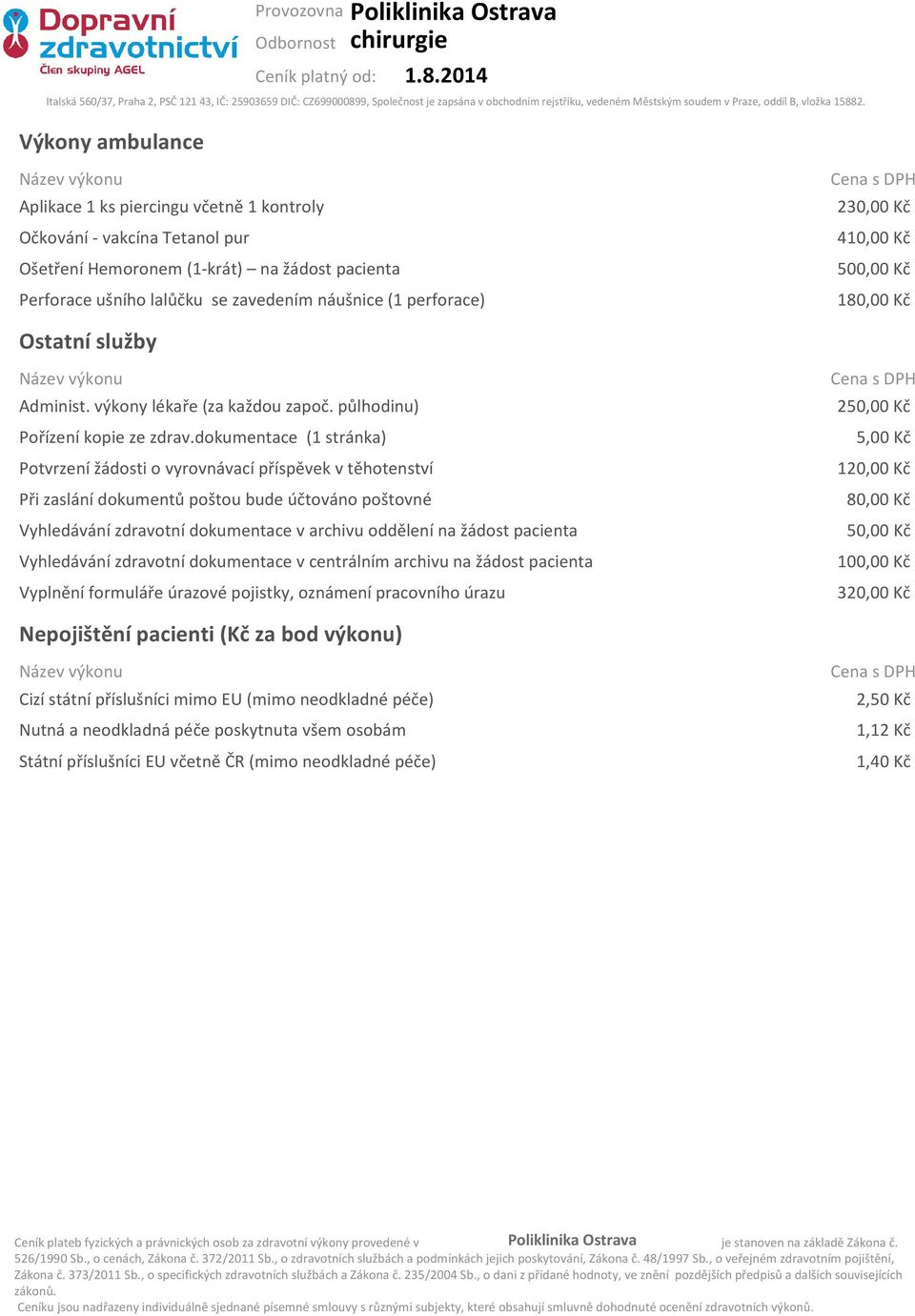Click the footer 'Poliklinika Ostrava' text
Image resolution: width=915 pixels, height=1316 pixels.
pos(572,1240)
